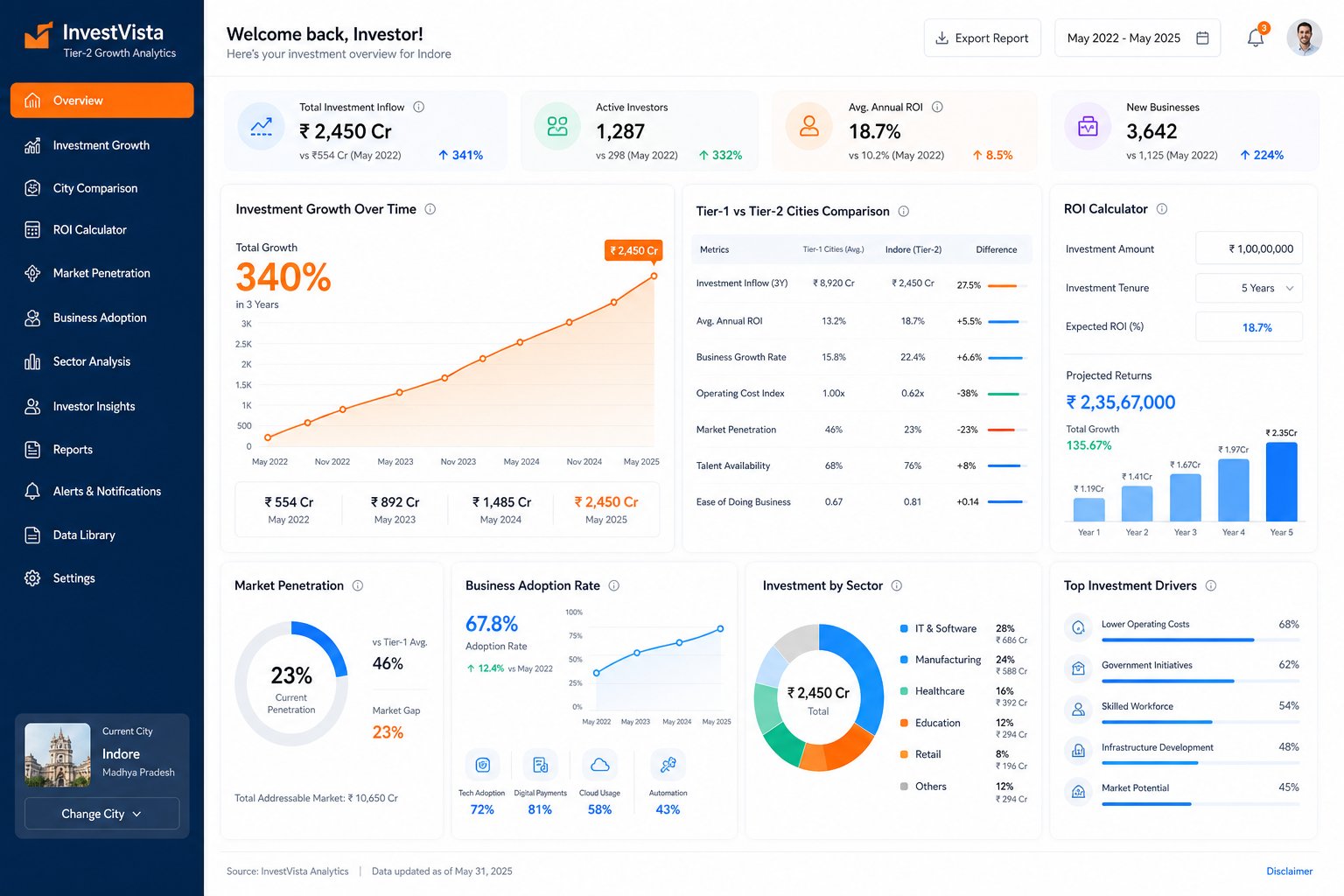The width and height of the screenshot is (1344, 896).
Task: Click the Government Initiatives driver icon
Action: [x=1078, y=668]
